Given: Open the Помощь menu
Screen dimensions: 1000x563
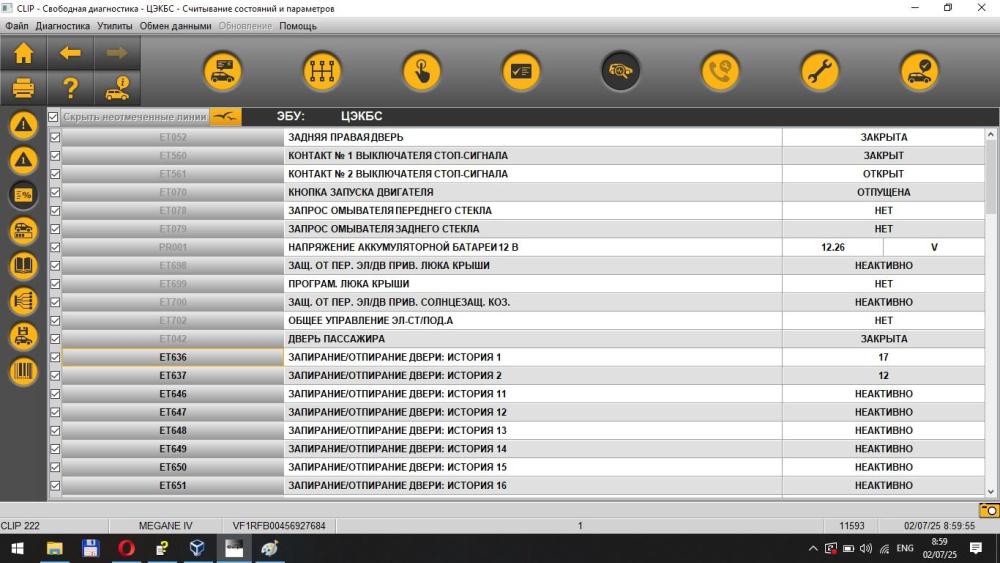Looking at the screenshot, I should pos(298,26).
